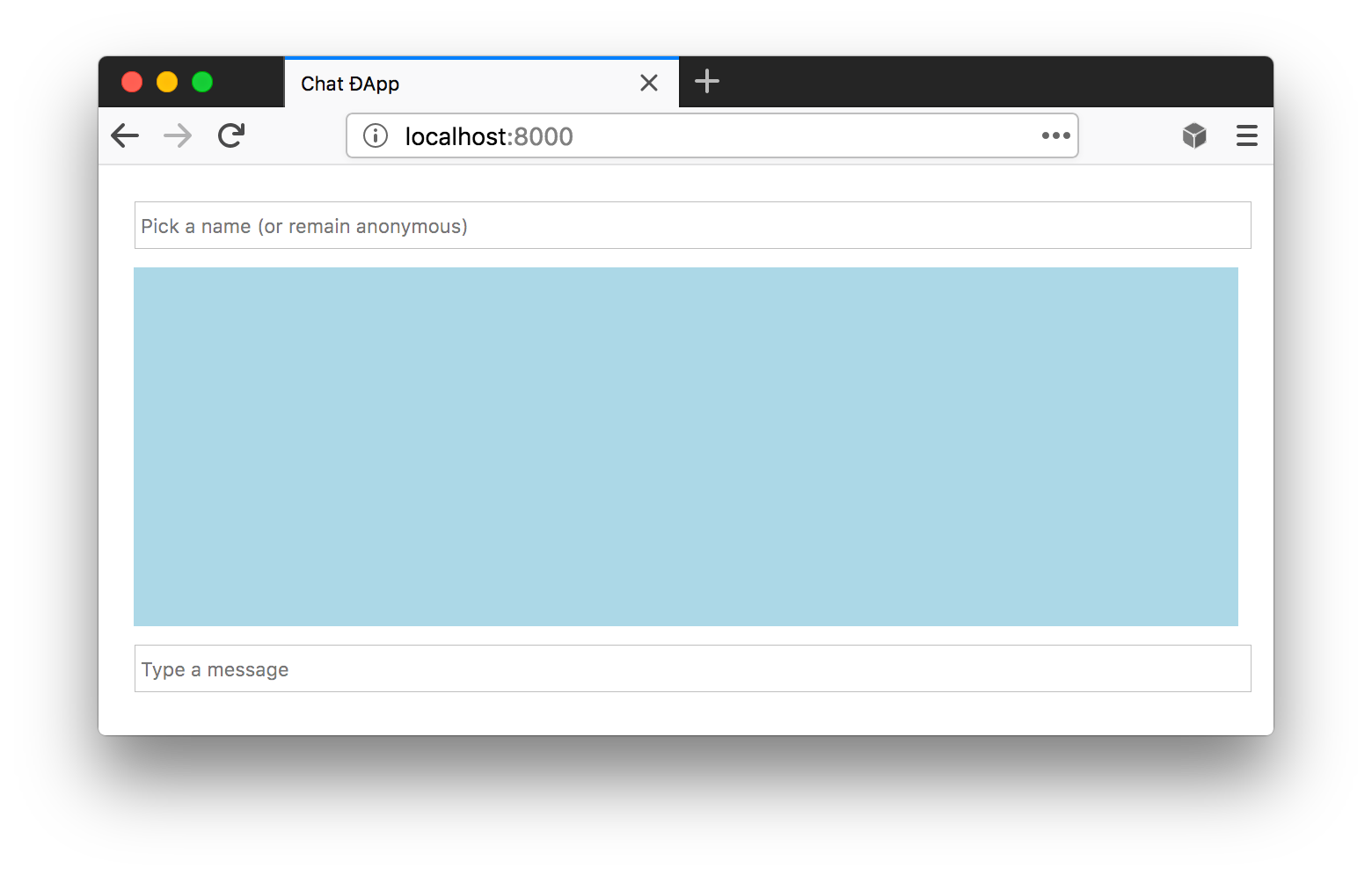Go forward to the next page
1372x876 pixels.
coord(178,135)
